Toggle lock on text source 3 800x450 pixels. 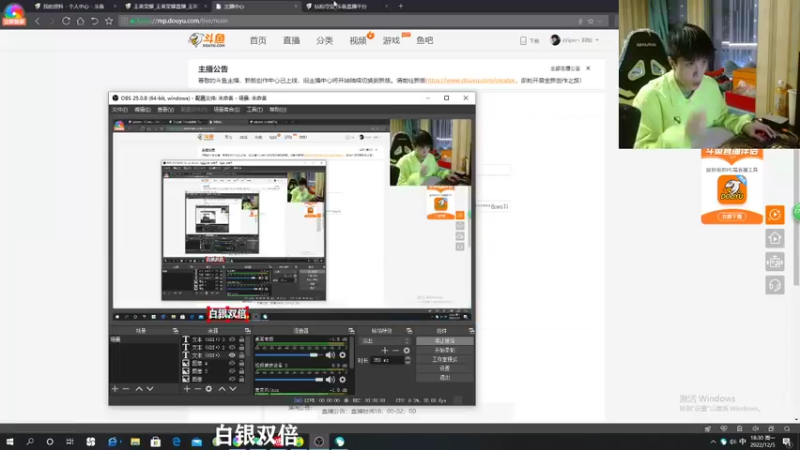[x=241, y=339]
